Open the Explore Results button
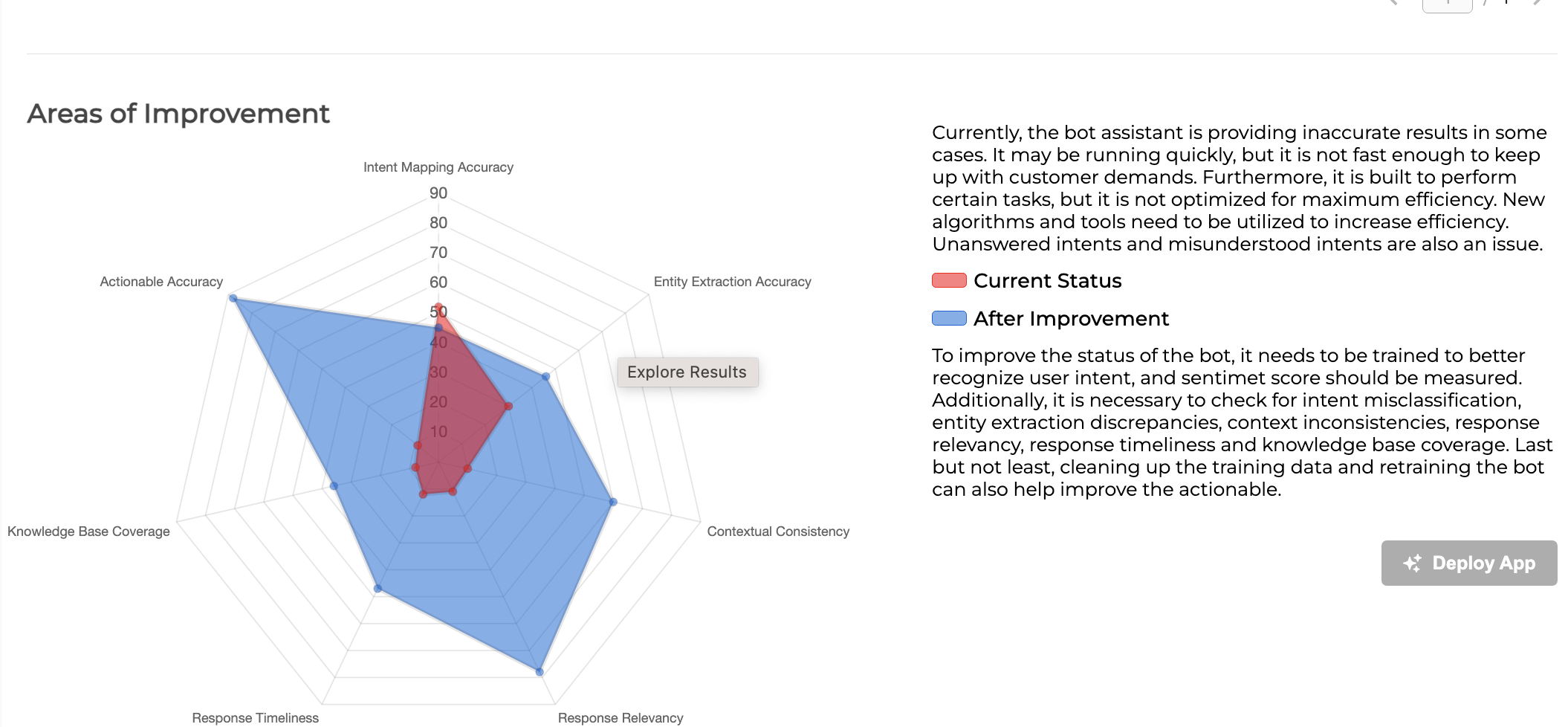Image resolution: width=1568 pixels, height=727 pixels. (687, 372)
